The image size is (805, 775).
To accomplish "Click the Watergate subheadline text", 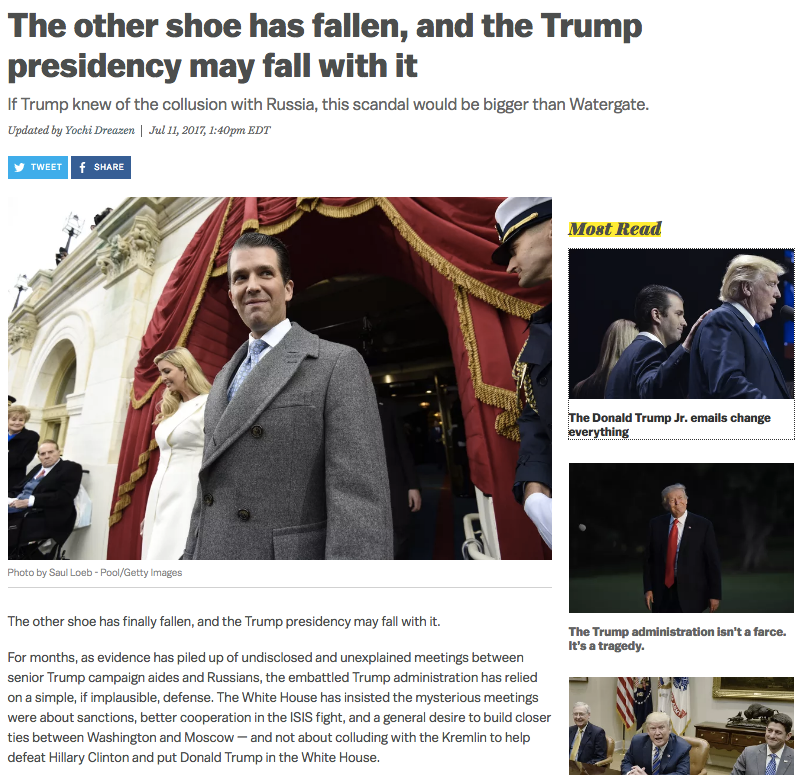I will click(328, 105).
